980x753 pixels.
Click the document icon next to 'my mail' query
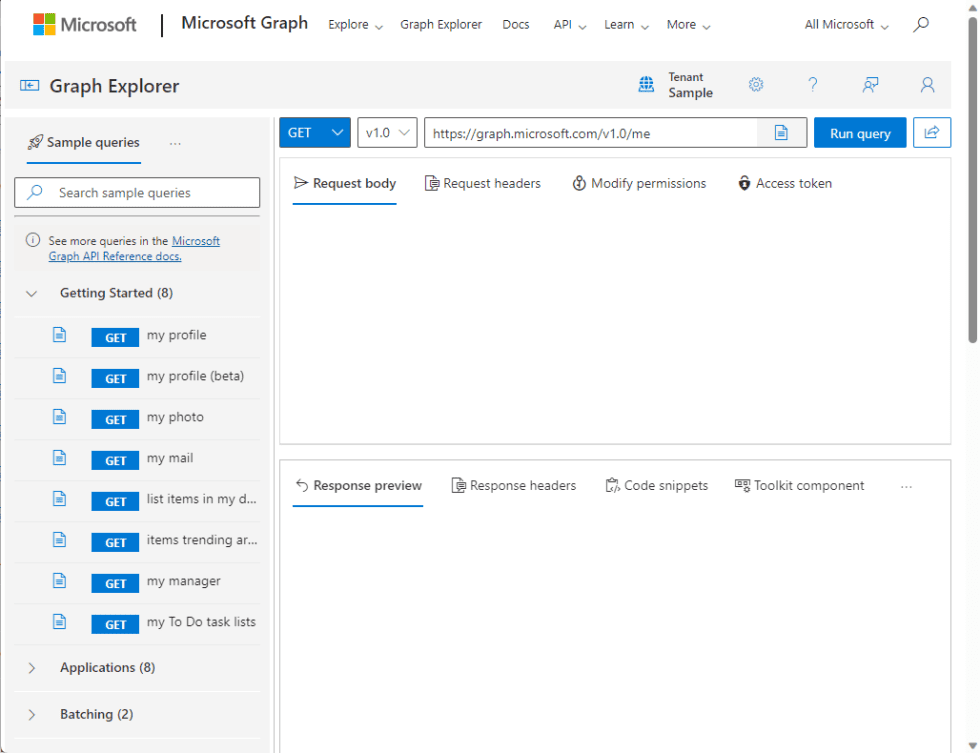[59, 459]
